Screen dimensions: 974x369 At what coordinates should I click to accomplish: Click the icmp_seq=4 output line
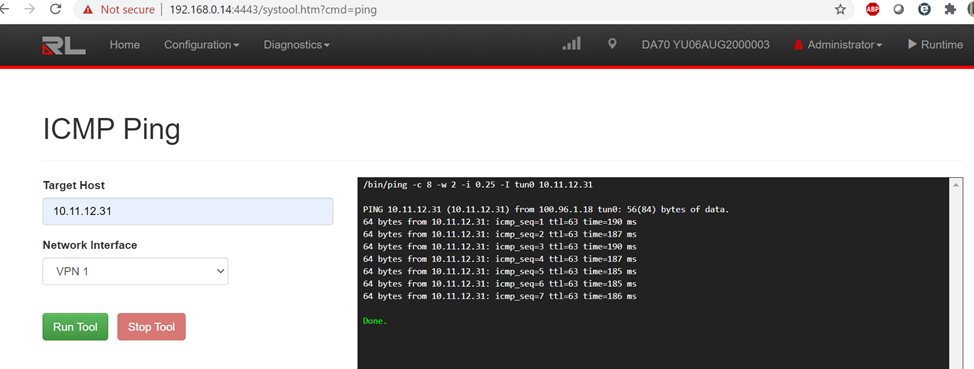pyautogui.click(x=499, y=259)
